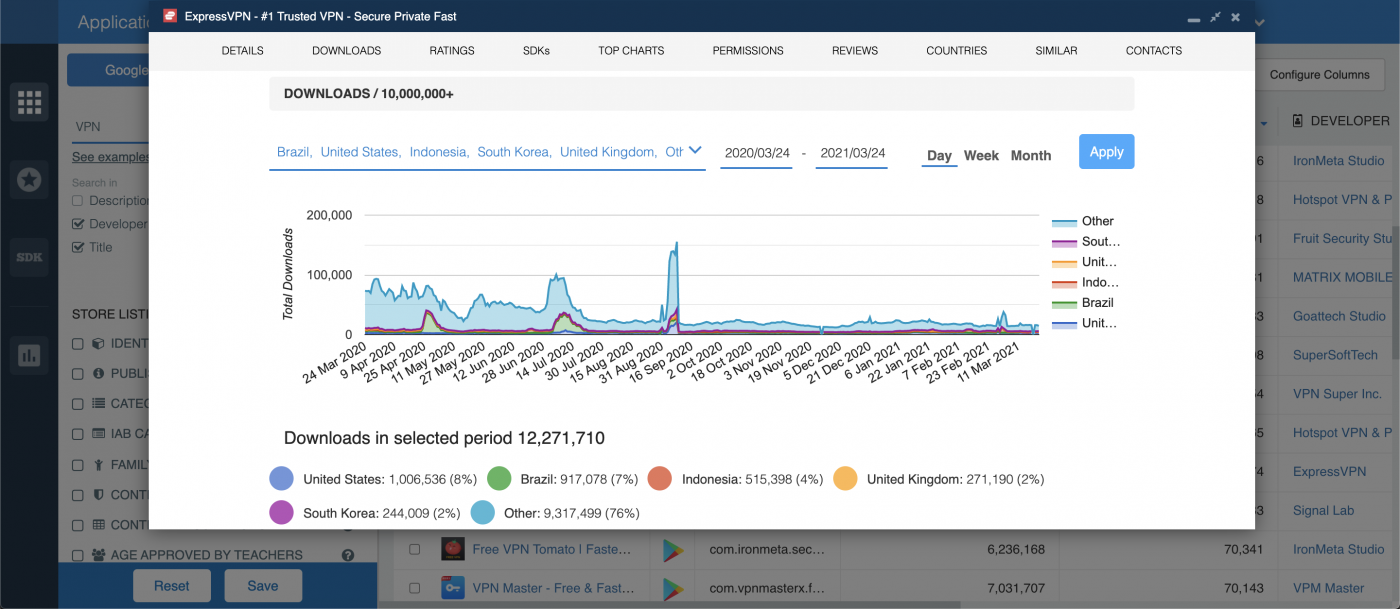Set chart granularity to Week
The width and height of the screenshot is (1400, 609).
[981, 155]
